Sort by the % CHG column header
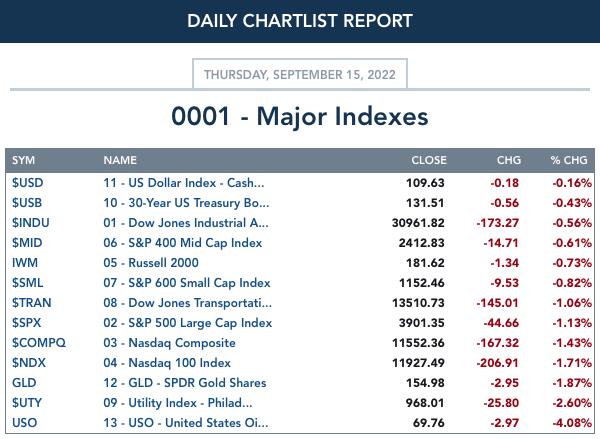The width and height of the screenshot is (600, 439). coord(569,160)
